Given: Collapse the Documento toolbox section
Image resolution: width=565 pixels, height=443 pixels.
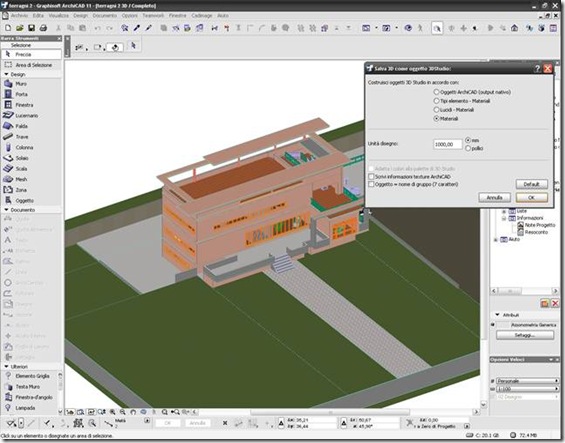Looking at the screenshot, I should tap(6, 209).
